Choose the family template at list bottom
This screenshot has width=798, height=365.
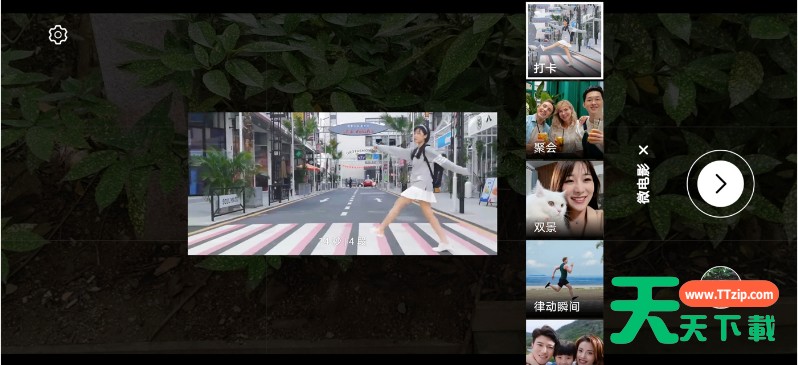(564, 342)
